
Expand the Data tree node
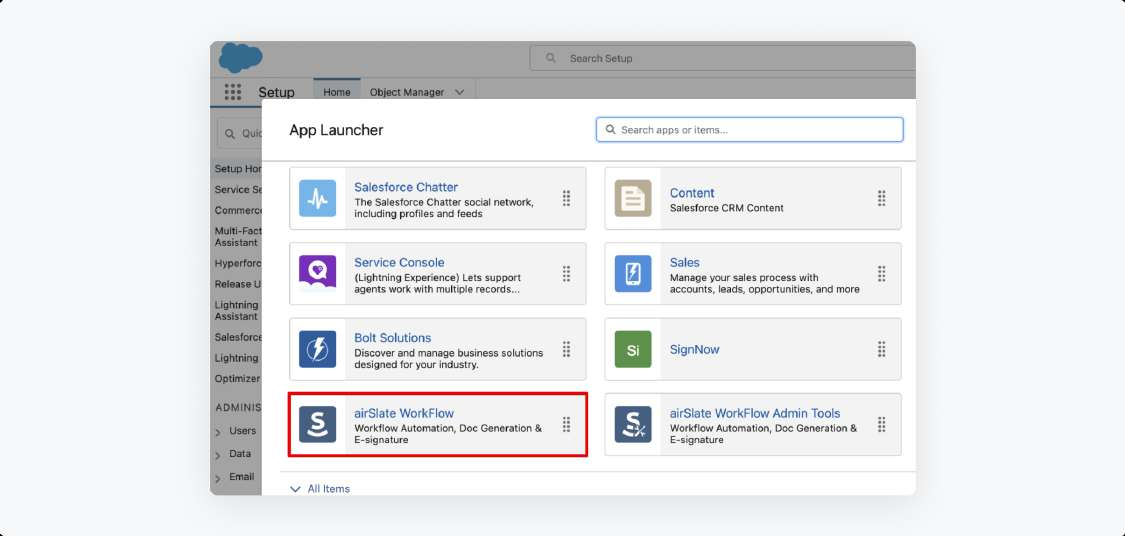point(218,456)
